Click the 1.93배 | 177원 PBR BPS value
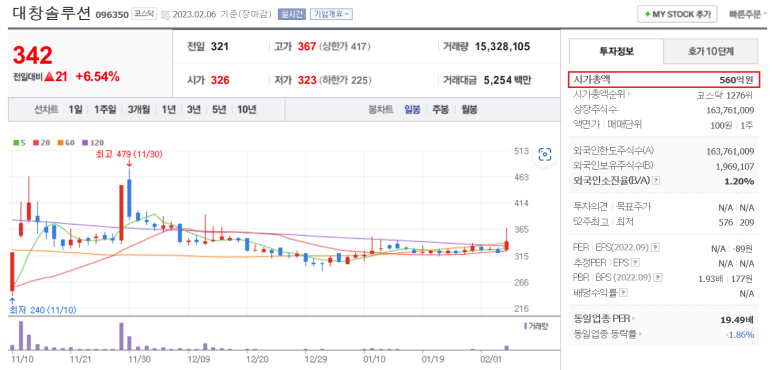This screenshot has width=773, height=370. coord(726,279)
